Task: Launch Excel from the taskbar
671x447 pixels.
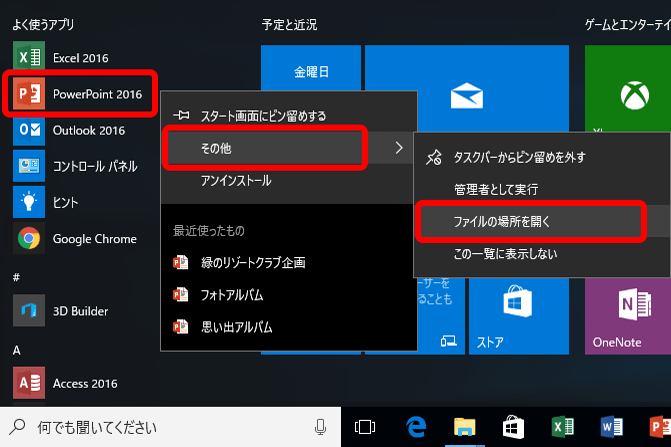Action: tap(562, 427)
